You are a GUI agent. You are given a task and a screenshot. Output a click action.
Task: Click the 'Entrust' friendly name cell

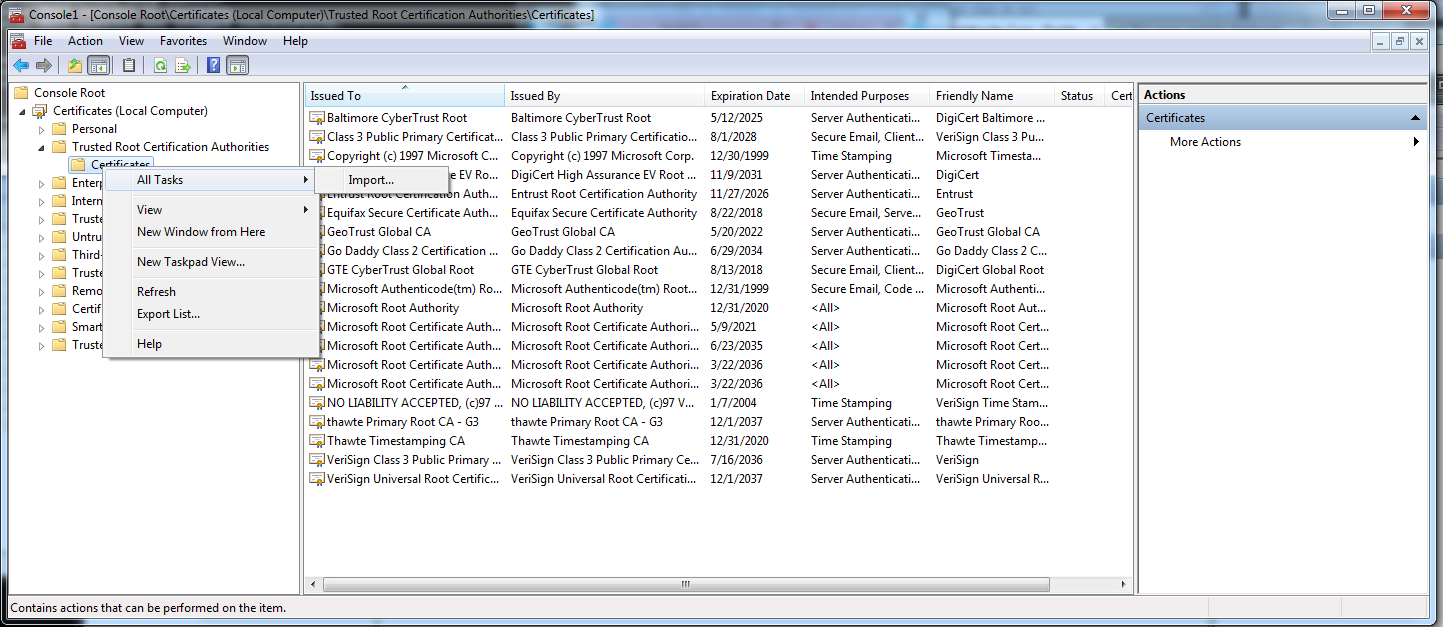click(x=955, y=194)
